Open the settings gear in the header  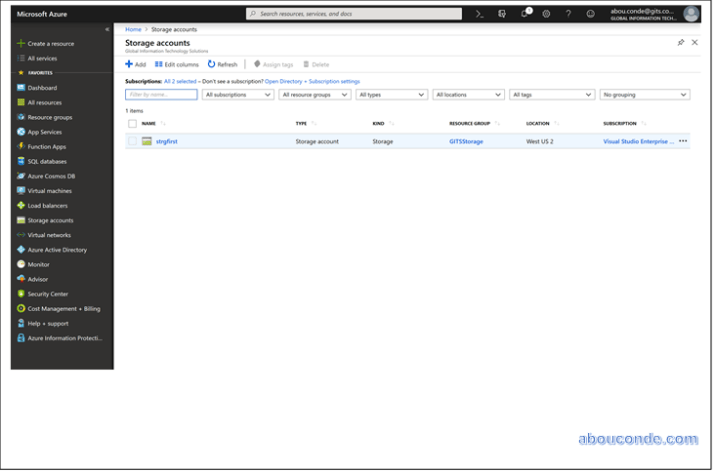point(546,14)
